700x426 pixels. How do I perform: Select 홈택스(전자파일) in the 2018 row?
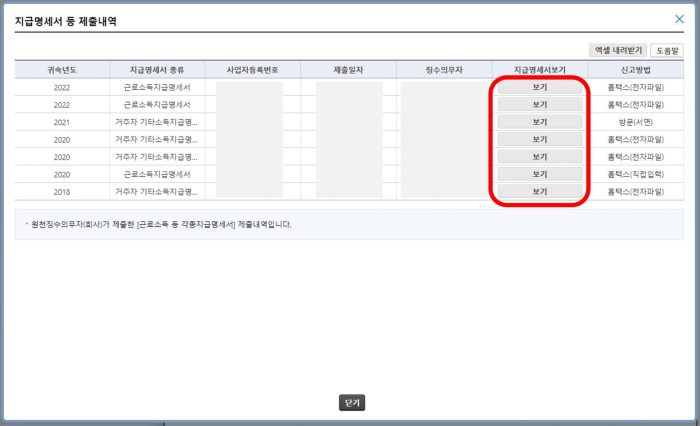click(x=636, y=192)
